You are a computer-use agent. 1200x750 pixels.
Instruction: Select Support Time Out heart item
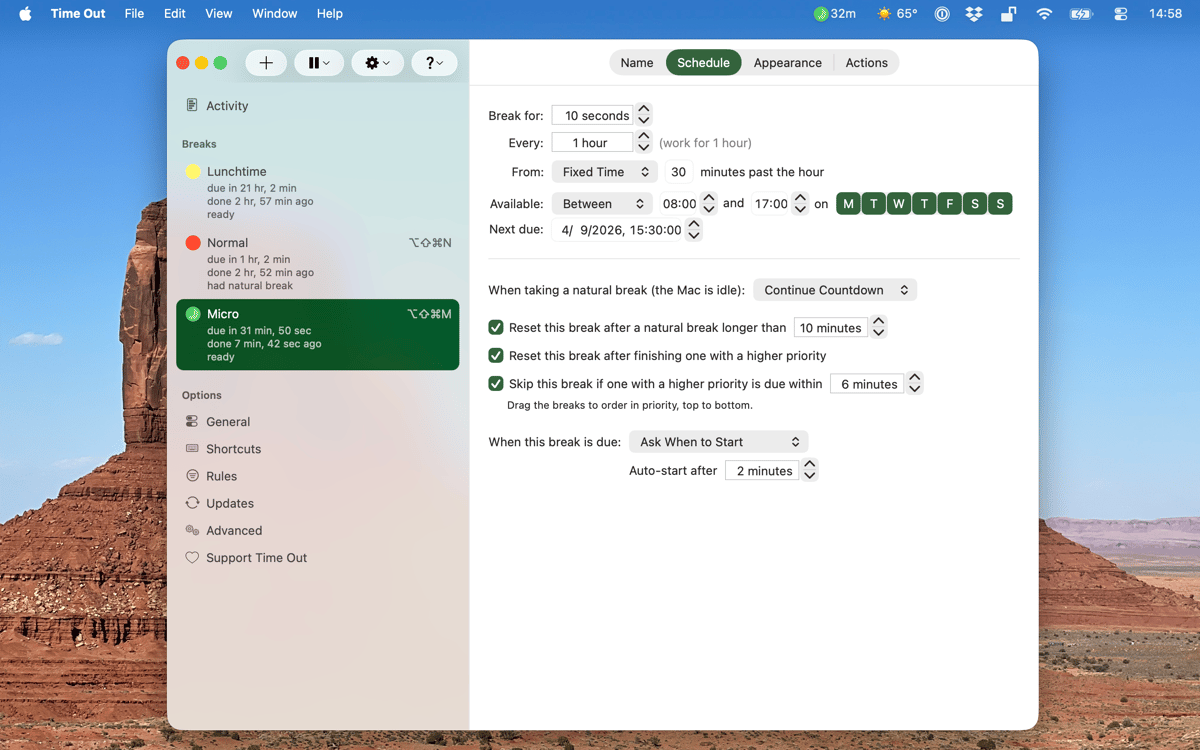point(256,558)
